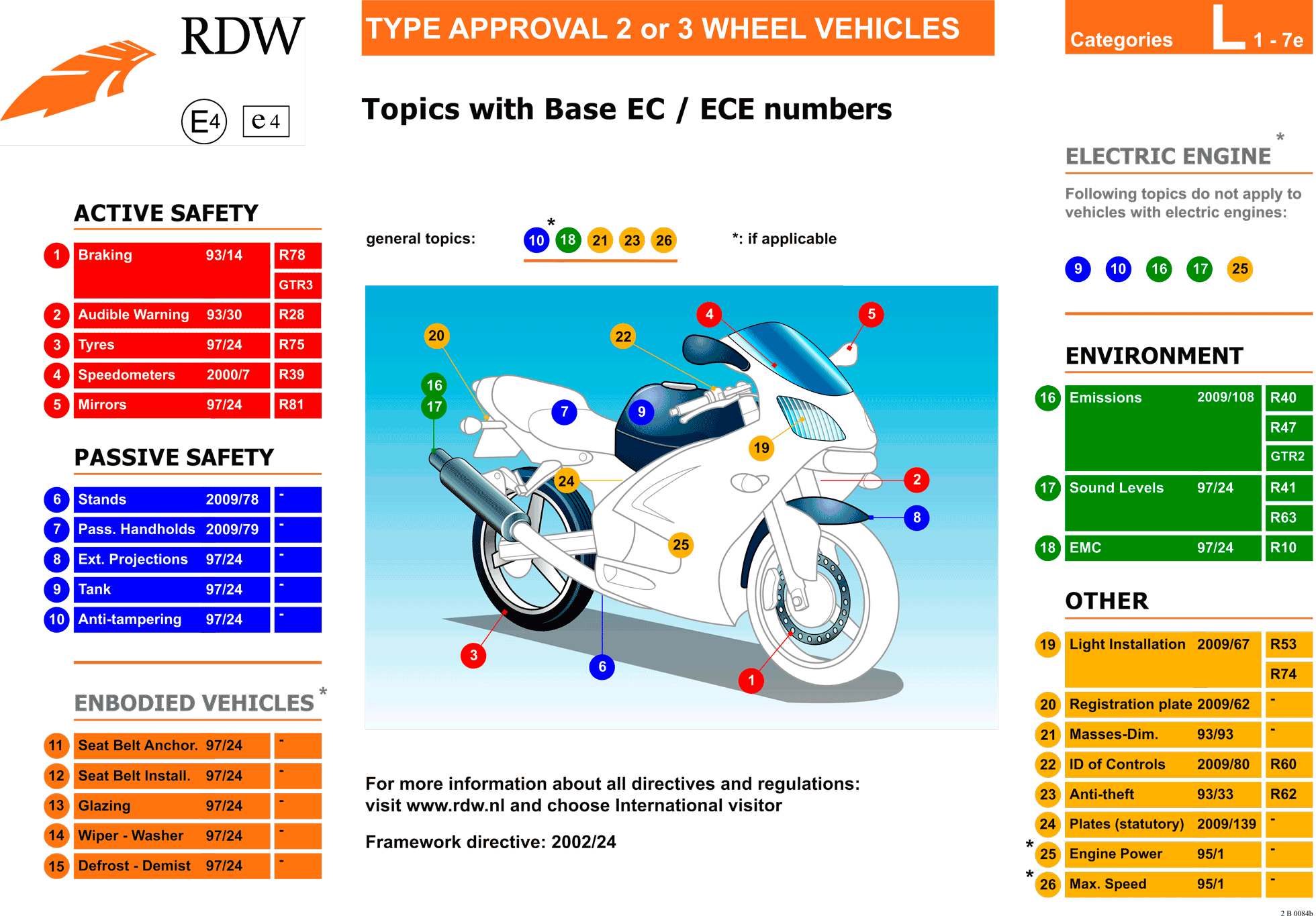Click the yellow Light Installation 2009/67 row
Screen dimensions: 1316x916
tap(1162, 658)
